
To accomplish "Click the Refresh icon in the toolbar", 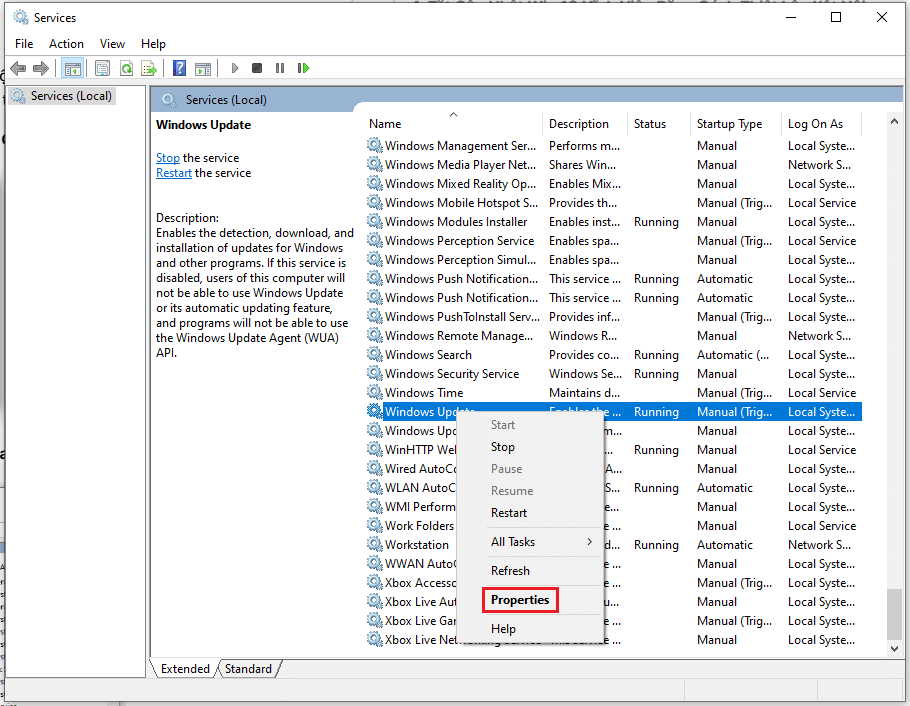I will [x=126, y=69].
